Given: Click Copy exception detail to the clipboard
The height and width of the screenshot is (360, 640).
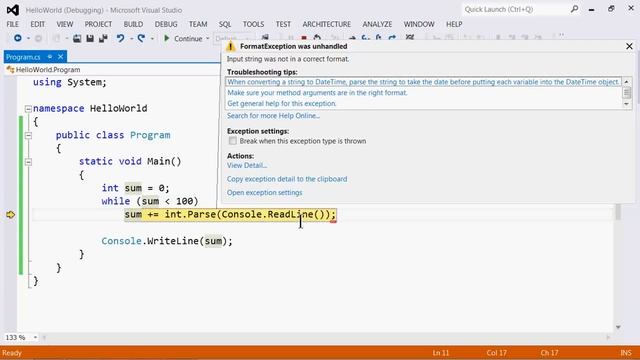Looking at the screenshot, I should (287, 179).
